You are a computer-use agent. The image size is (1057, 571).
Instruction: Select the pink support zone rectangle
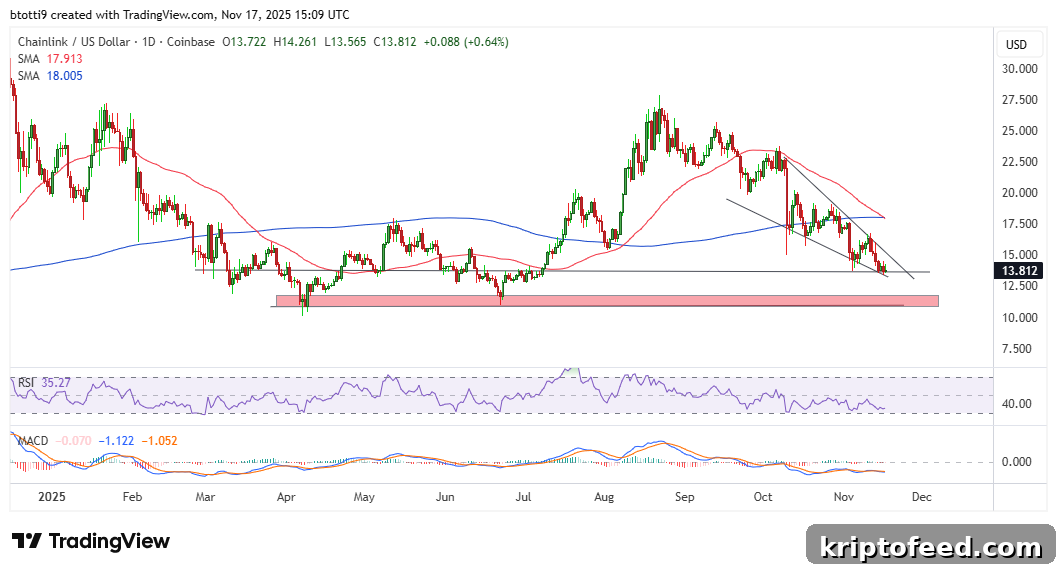coord(607,301)
